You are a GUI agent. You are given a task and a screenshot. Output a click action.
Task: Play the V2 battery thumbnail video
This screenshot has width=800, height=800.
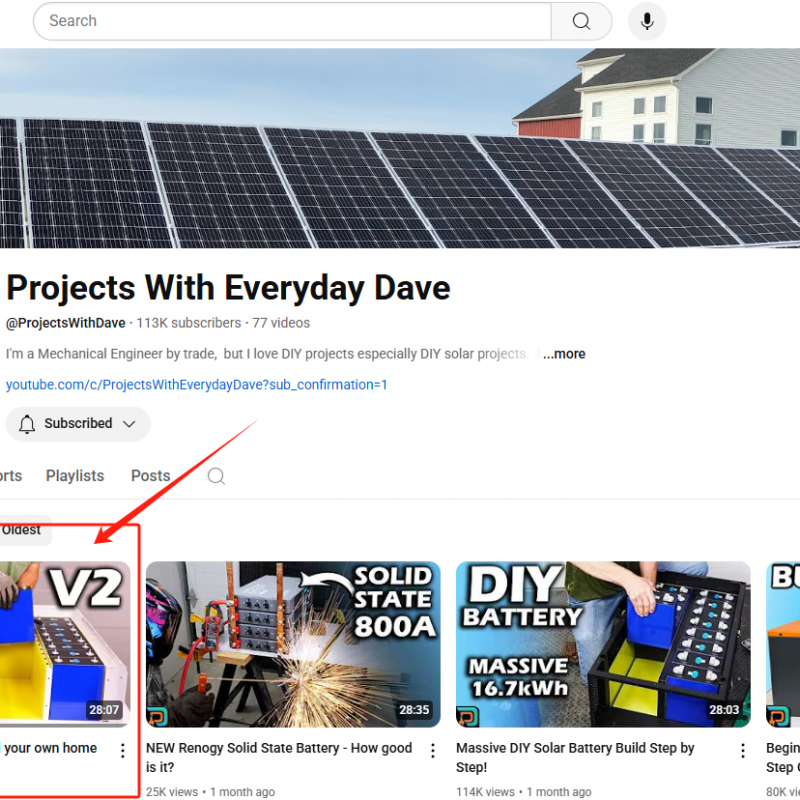[65, 644]
